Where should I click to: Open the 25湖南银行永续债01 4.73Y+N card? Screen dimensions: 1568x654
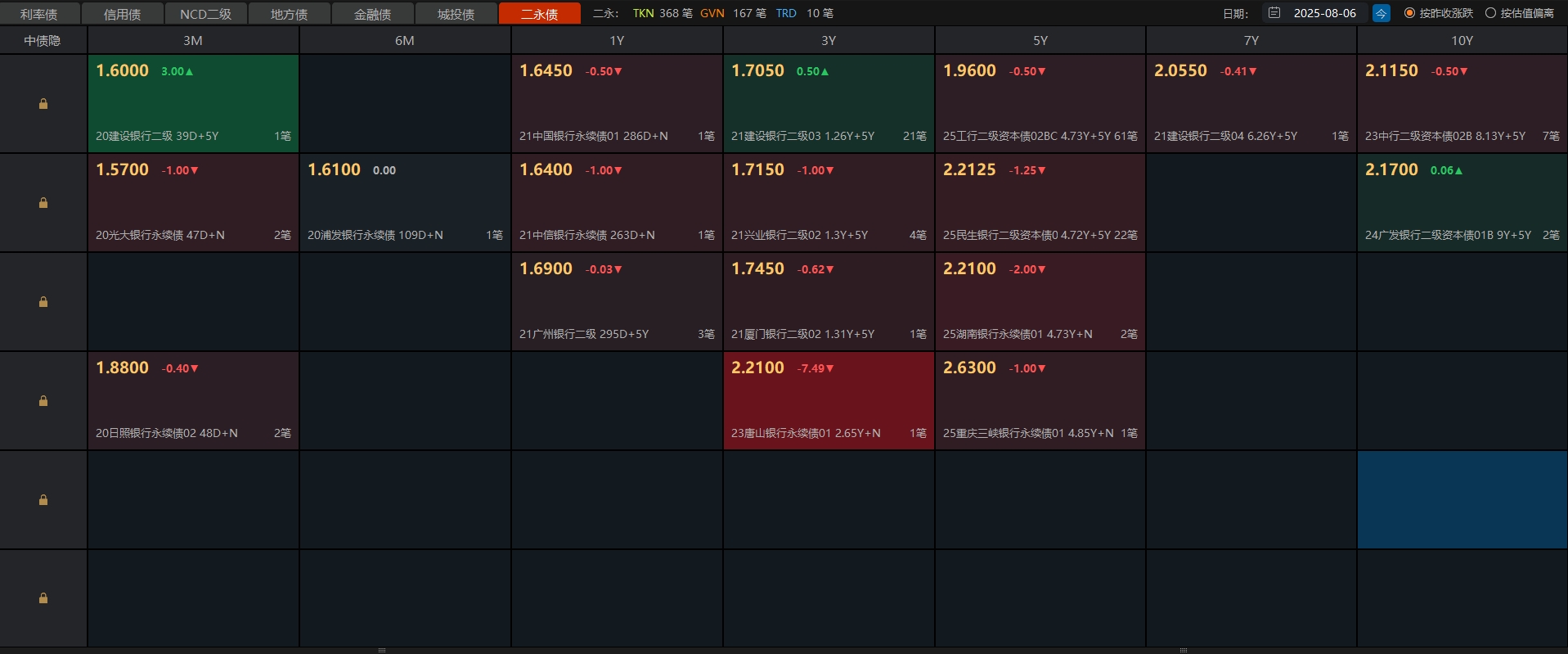click(x=1040, y=301)
